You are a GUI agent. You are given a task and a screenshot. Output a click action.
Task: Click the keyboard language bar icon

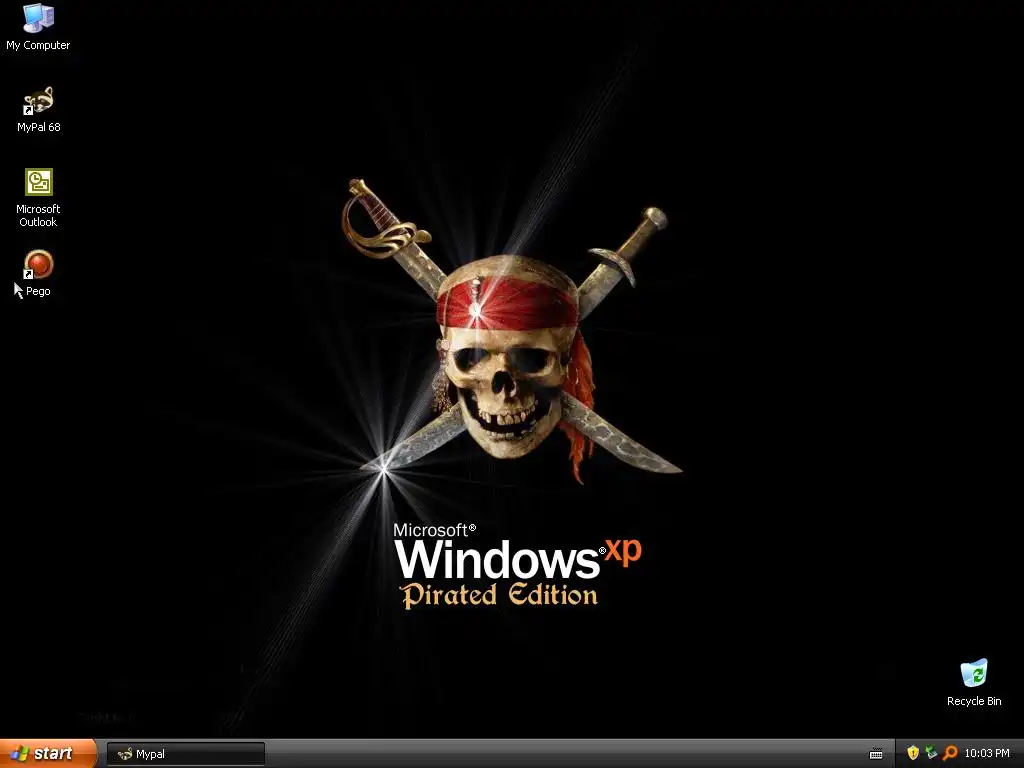876,754
